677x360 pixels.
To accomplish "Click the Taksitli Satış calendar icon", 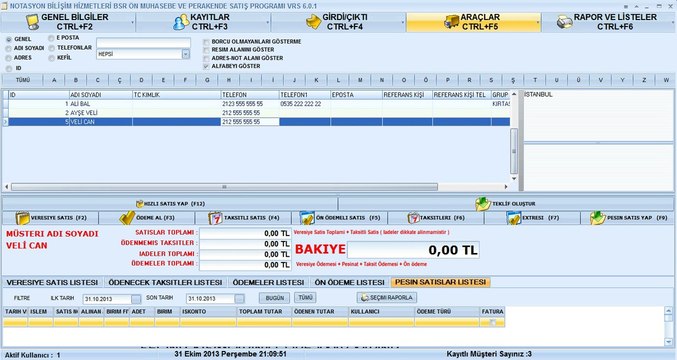I will click(215, 218).
